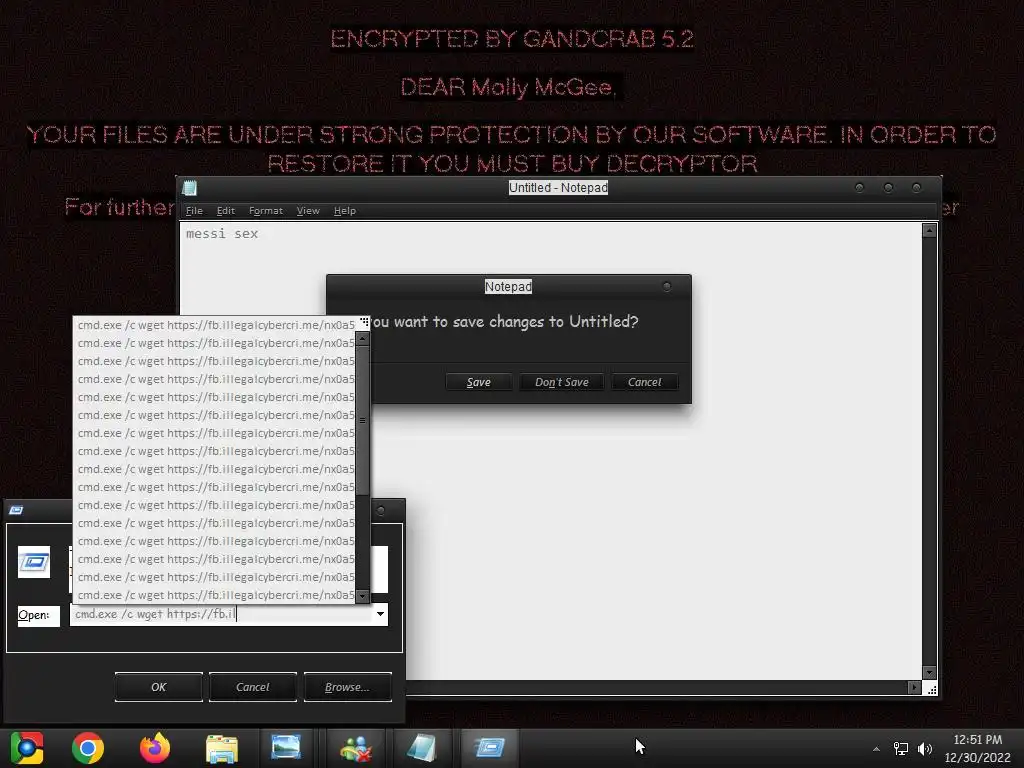Open the Format menu in Notepad
Image resolution: width=1024 pixels, height=768 pixels.
click(266, 211)
